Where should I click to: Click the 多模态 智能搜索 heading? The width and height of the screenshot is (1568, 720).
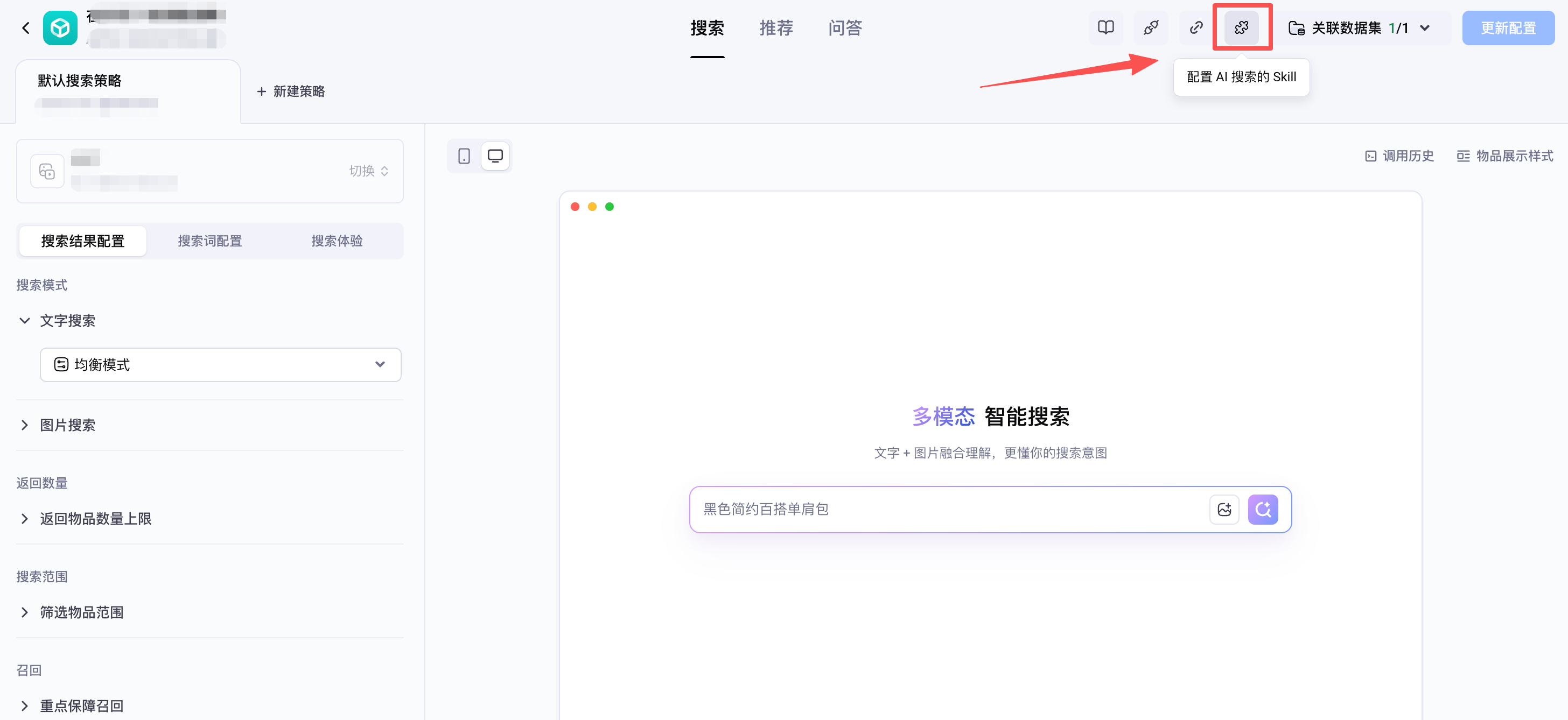pyautogui.click(x=990, y=417)
